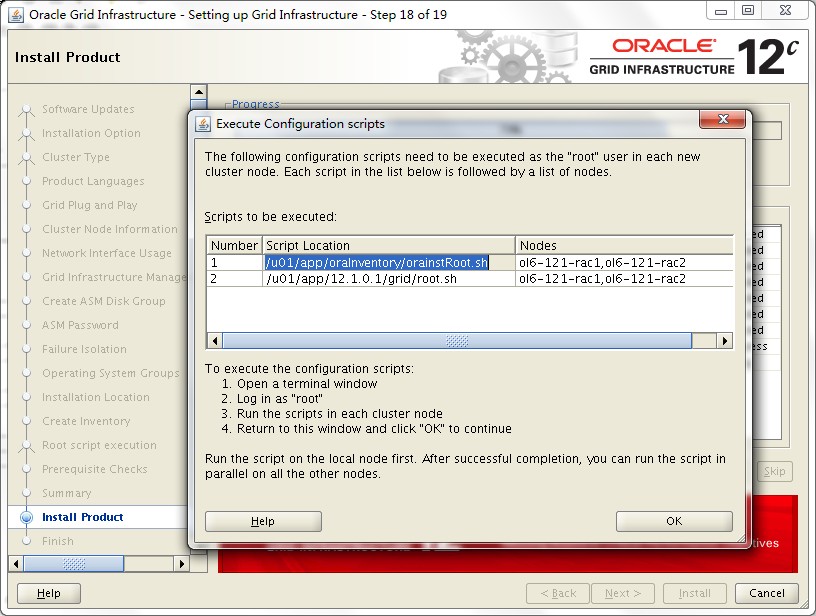The height and width of the screenshot is (616, 816).
Task: Select the Operating System Groups step
Action: click(x=111, y=374)
